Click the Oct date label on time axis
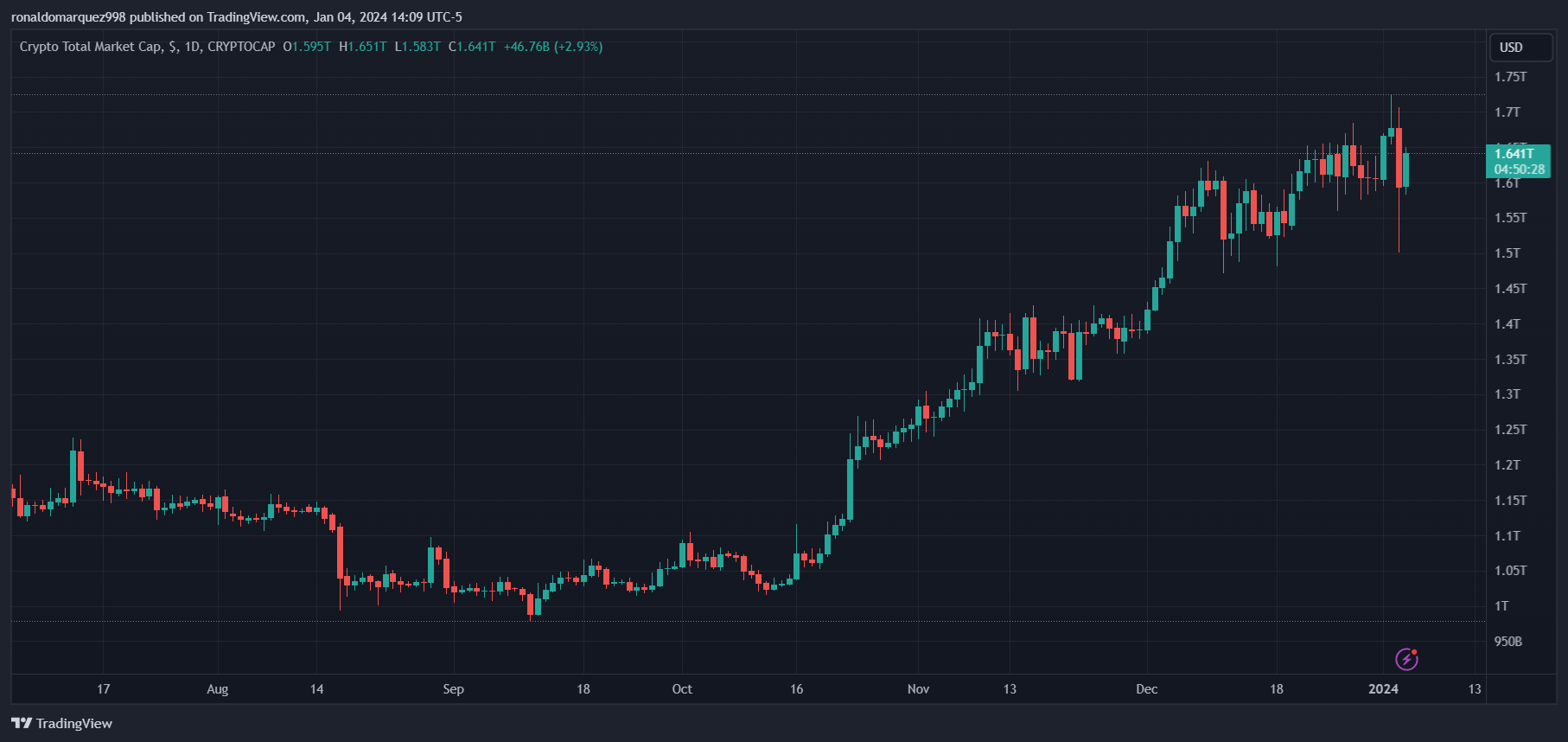1568x742 pixels. tap(682, 689)
